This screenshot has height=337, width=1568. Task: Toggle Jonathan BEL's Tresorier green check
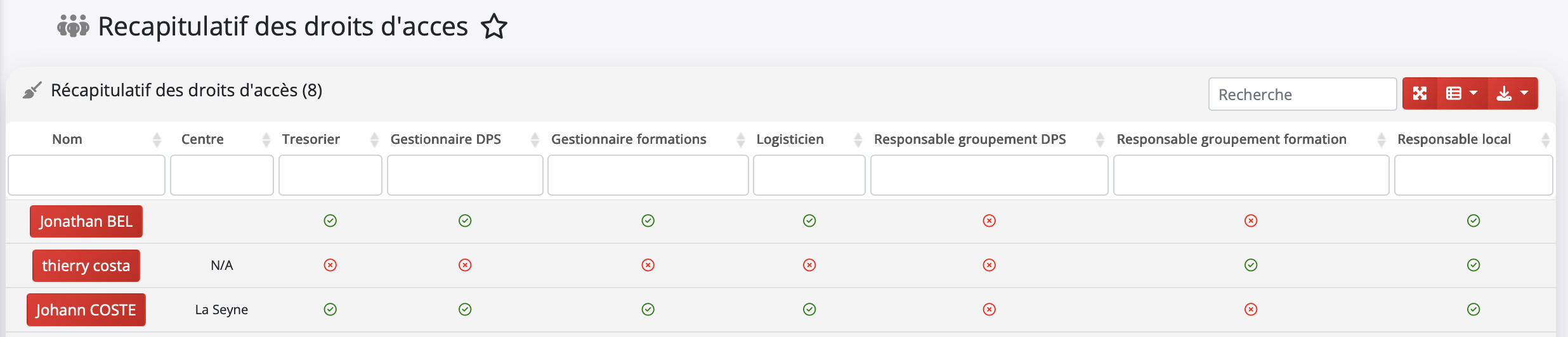(330, 220)
